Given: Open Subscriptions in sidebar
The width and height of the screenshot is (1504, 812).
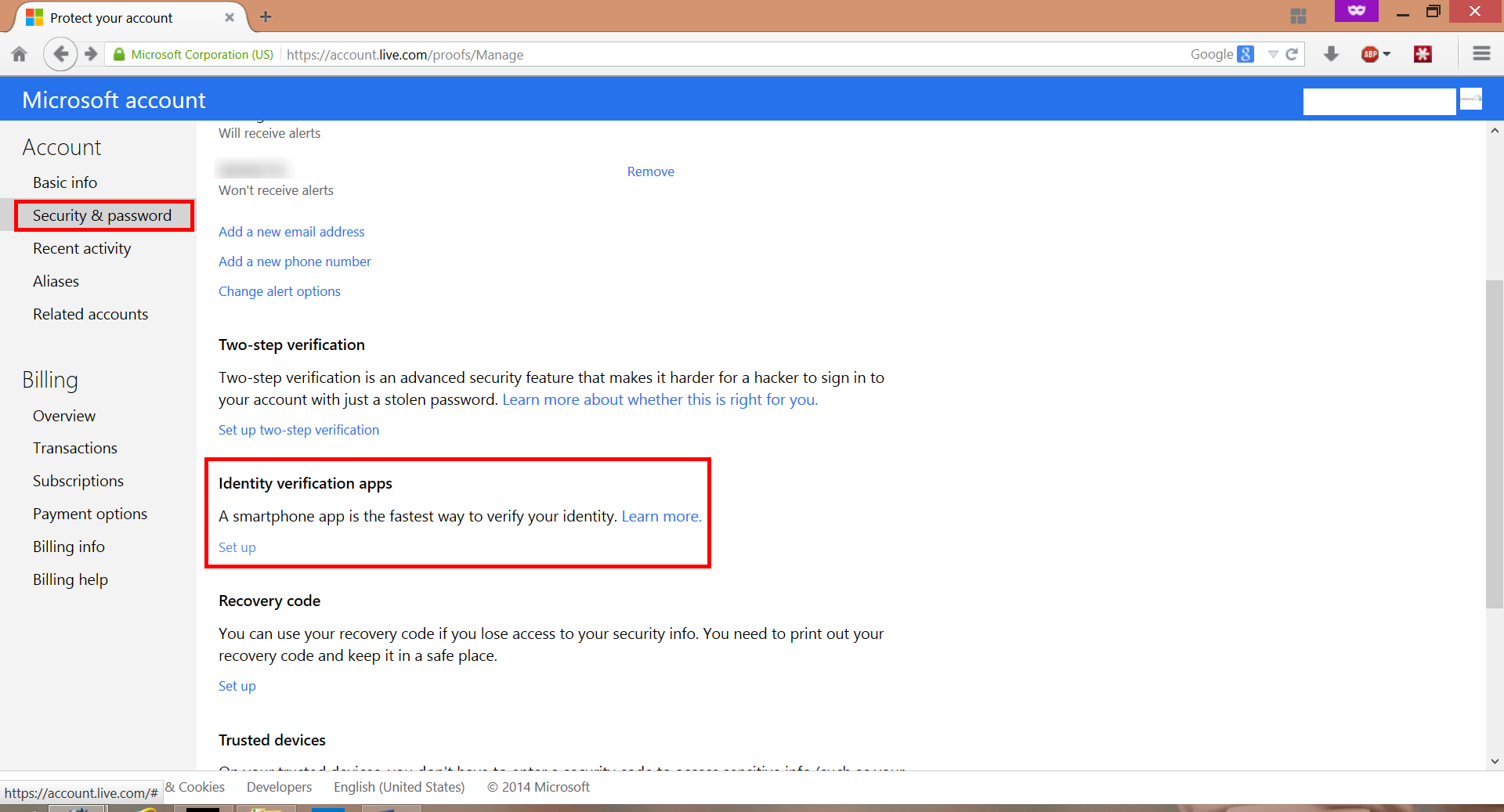Looking at the screenshot, I should [78, 481].
